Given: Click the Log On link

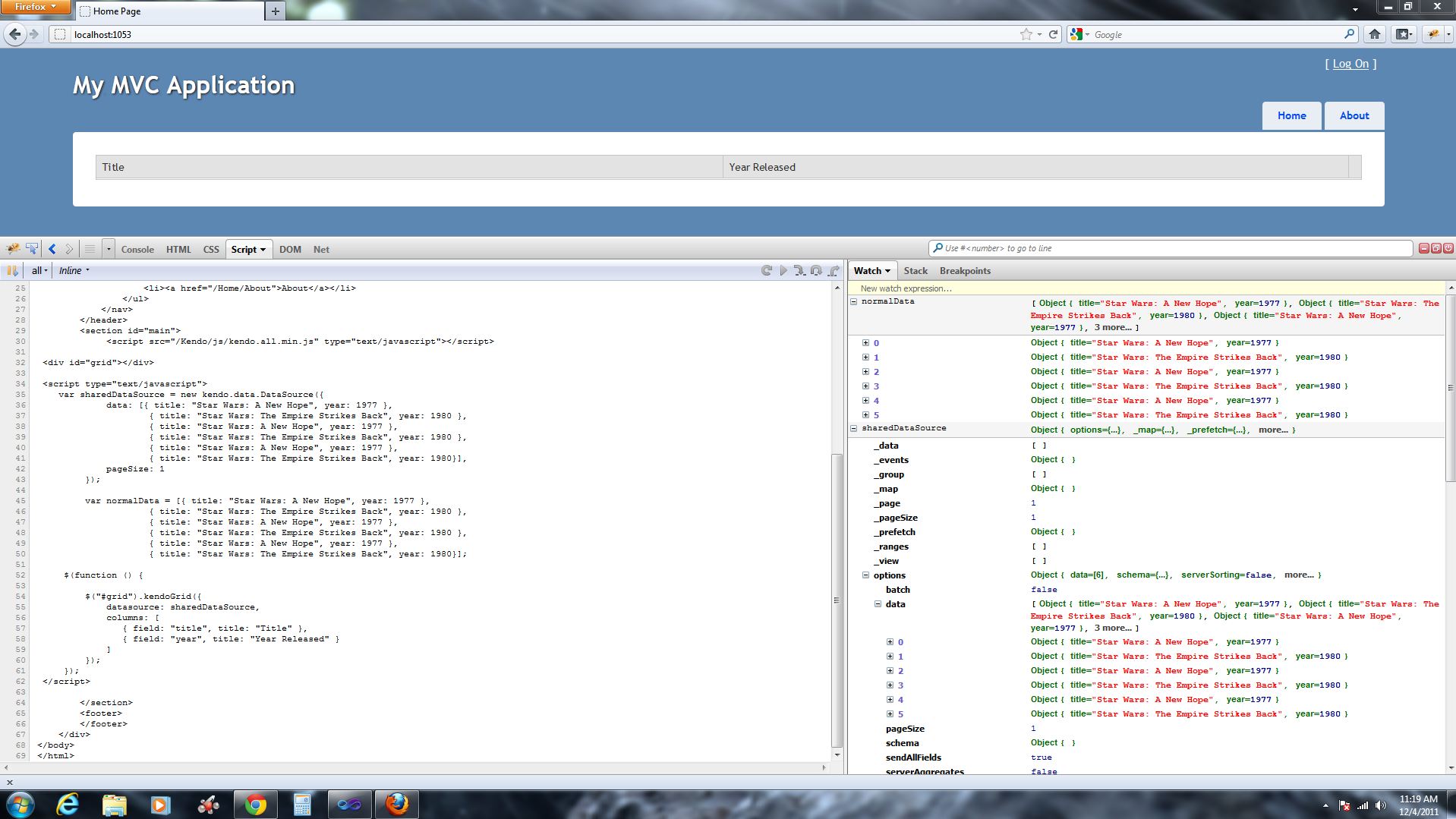Looking at the screenshot, I should [x=1350, y=64].
